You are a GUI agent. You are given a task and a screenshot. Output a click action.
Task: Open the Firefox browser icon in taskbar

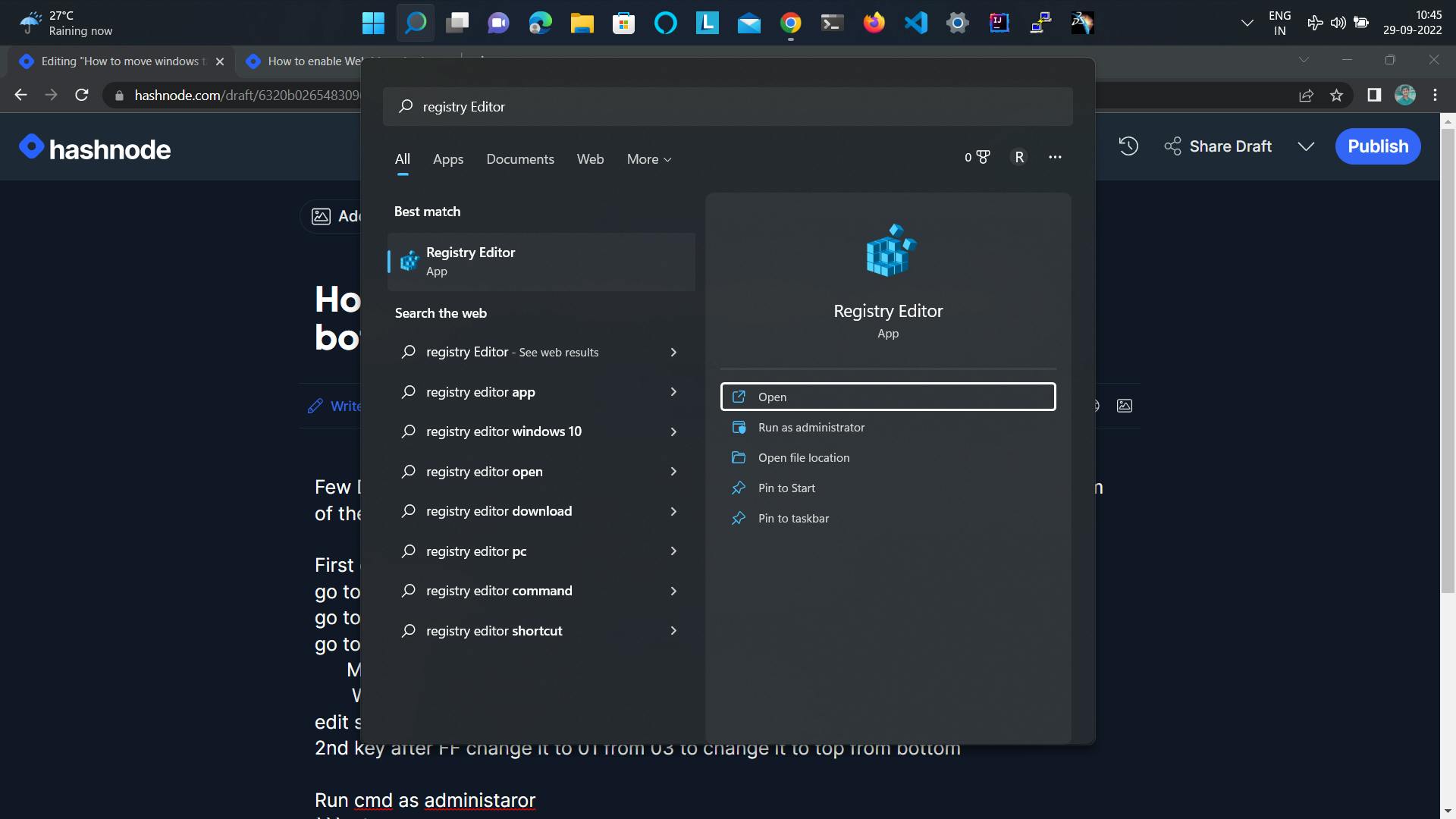873,22
